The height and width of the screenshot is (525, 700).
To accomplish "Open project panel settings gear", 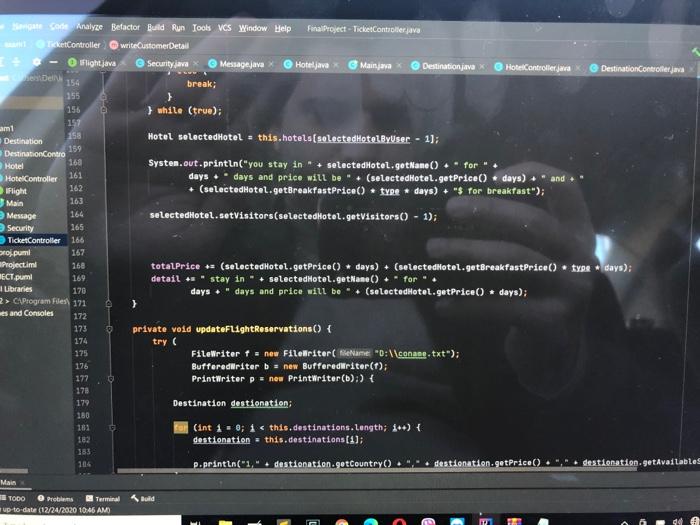I will pos(37,62).
